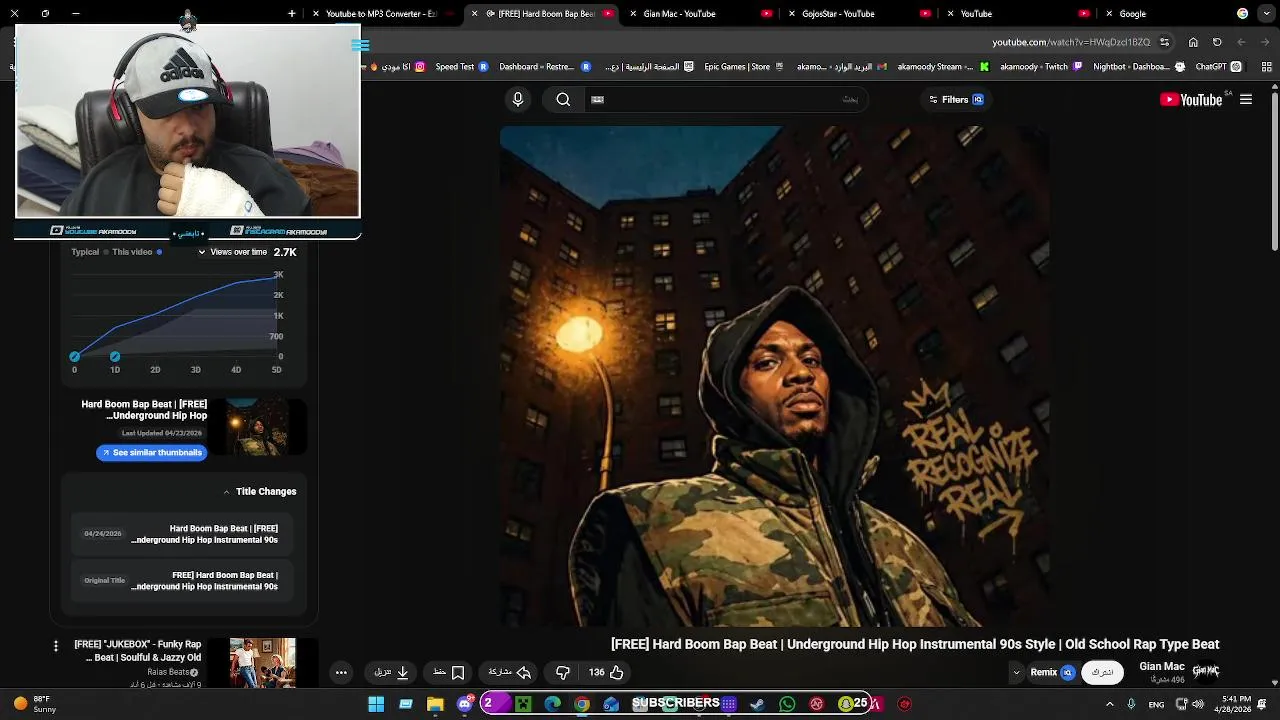Open the Hard Boom Bap thumbnail preview
The image size is (1280, 720).
point(258,426)
